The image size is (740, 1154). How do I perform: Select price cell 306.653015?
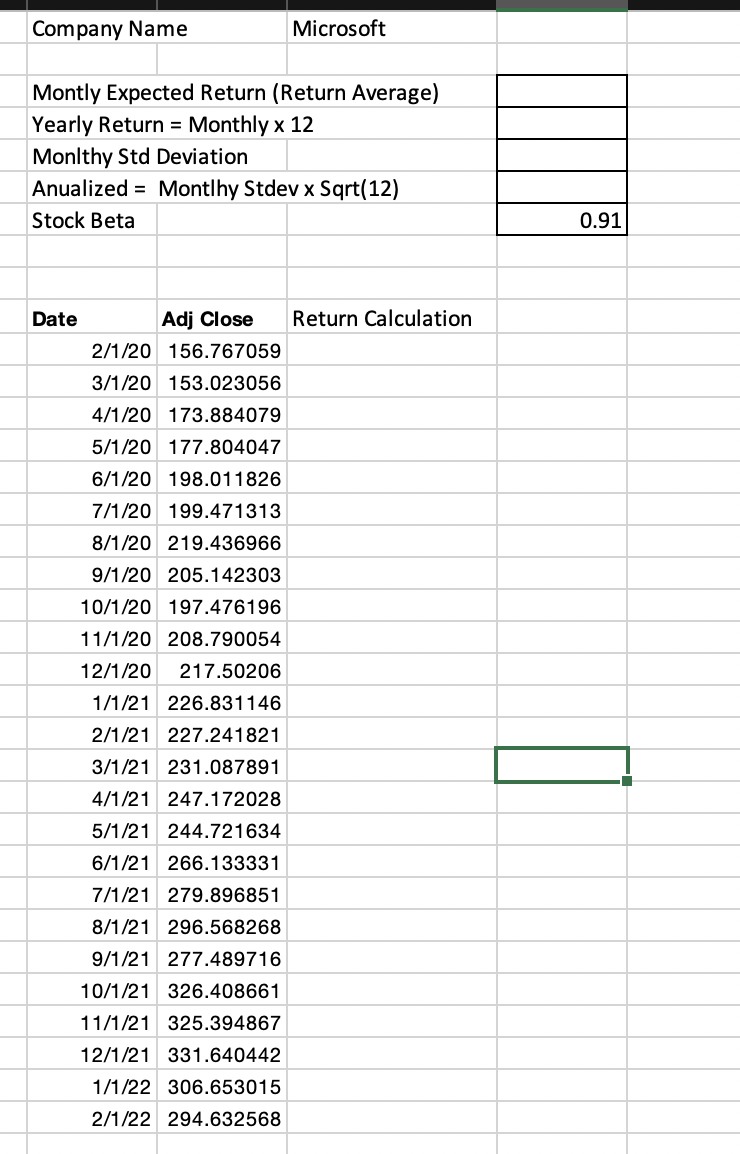222,1087
